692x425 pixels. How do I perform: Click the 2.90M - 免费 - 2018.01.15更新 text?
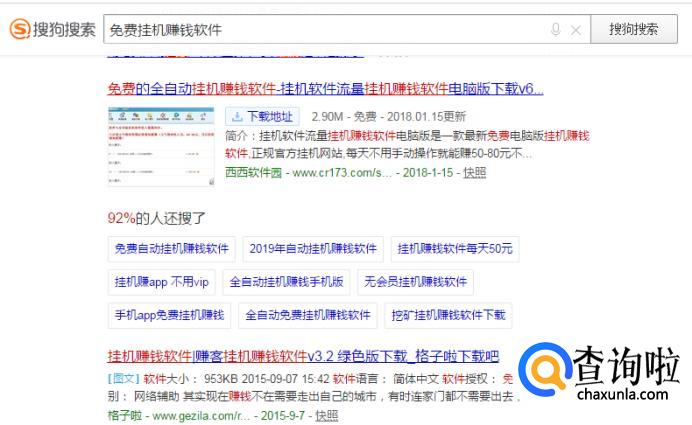[x=388, y=117]
